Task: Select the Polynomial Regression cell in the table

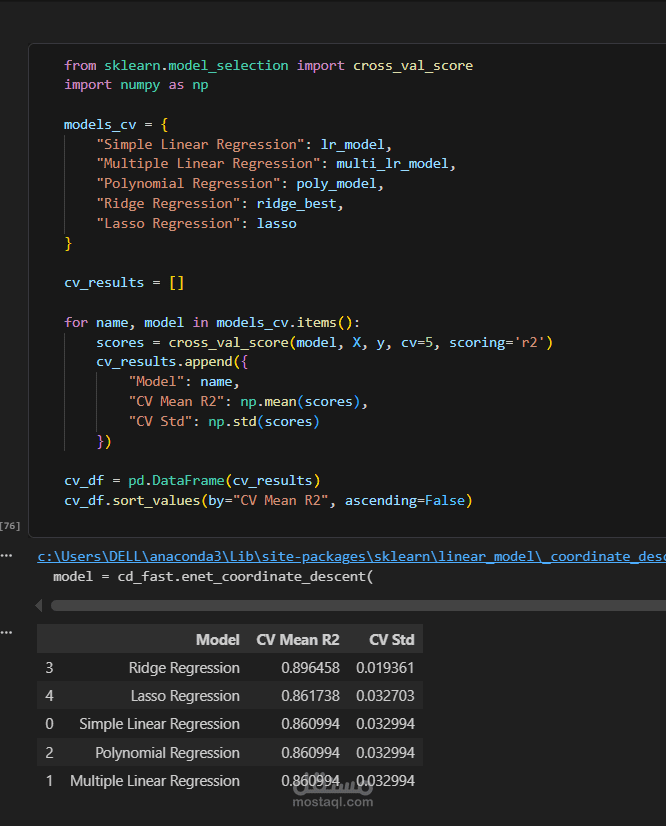Action: 167,753
